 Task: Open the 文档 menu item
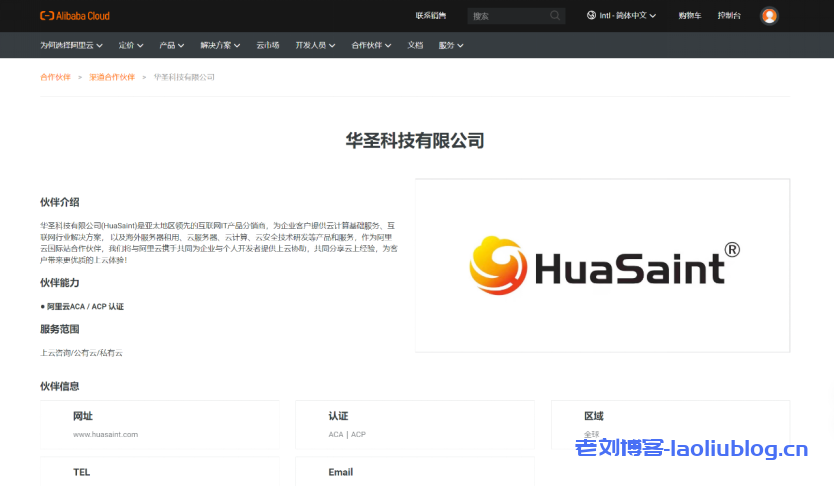(x=415, y=45)
